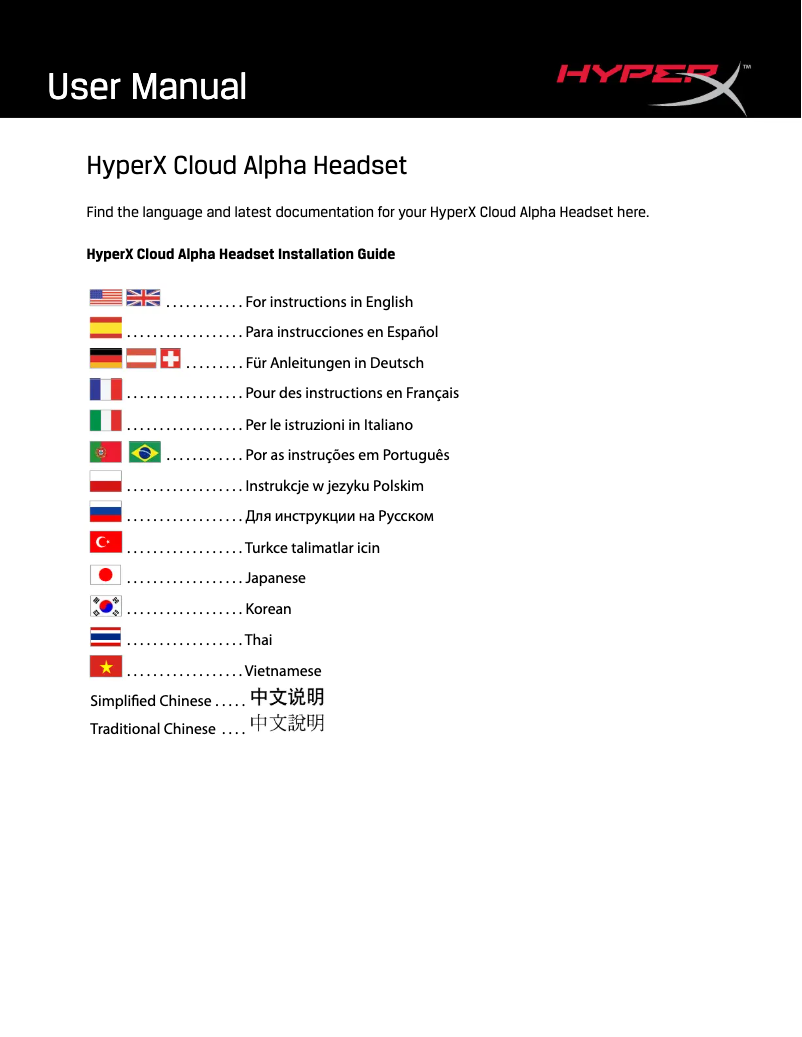Select the Vietnamese flag icon

click(x=105, y=666)
